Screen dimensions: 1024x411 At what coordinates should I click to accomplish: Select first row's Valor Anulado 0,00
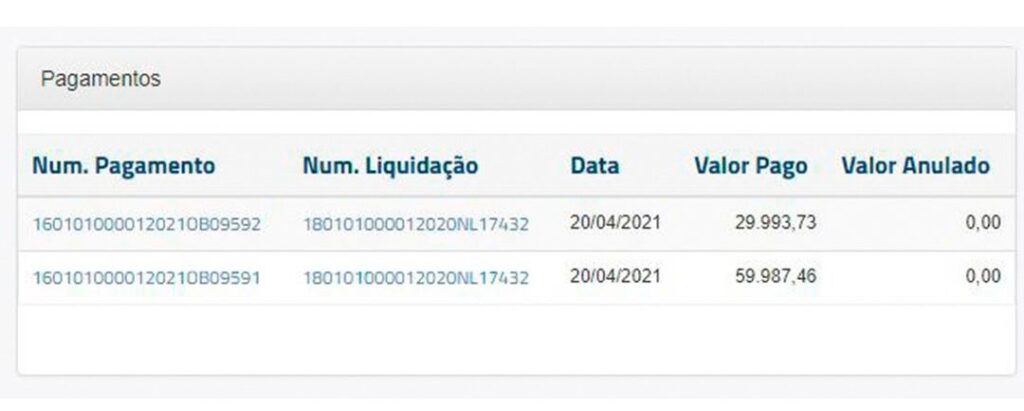(983, 224)
